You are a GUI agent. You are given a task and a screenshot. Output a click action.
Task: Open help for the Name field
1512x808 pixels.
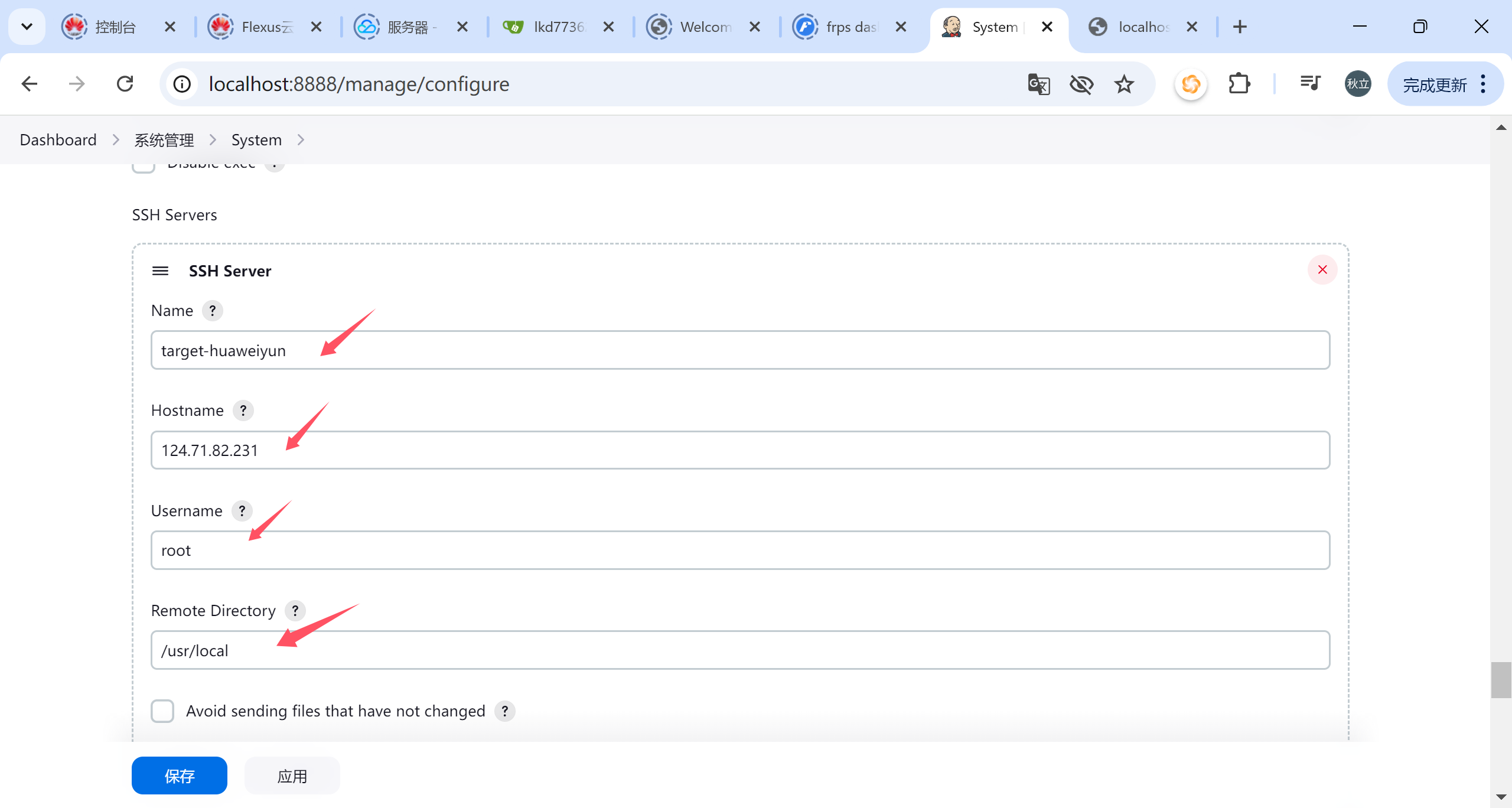click(212, 311)
